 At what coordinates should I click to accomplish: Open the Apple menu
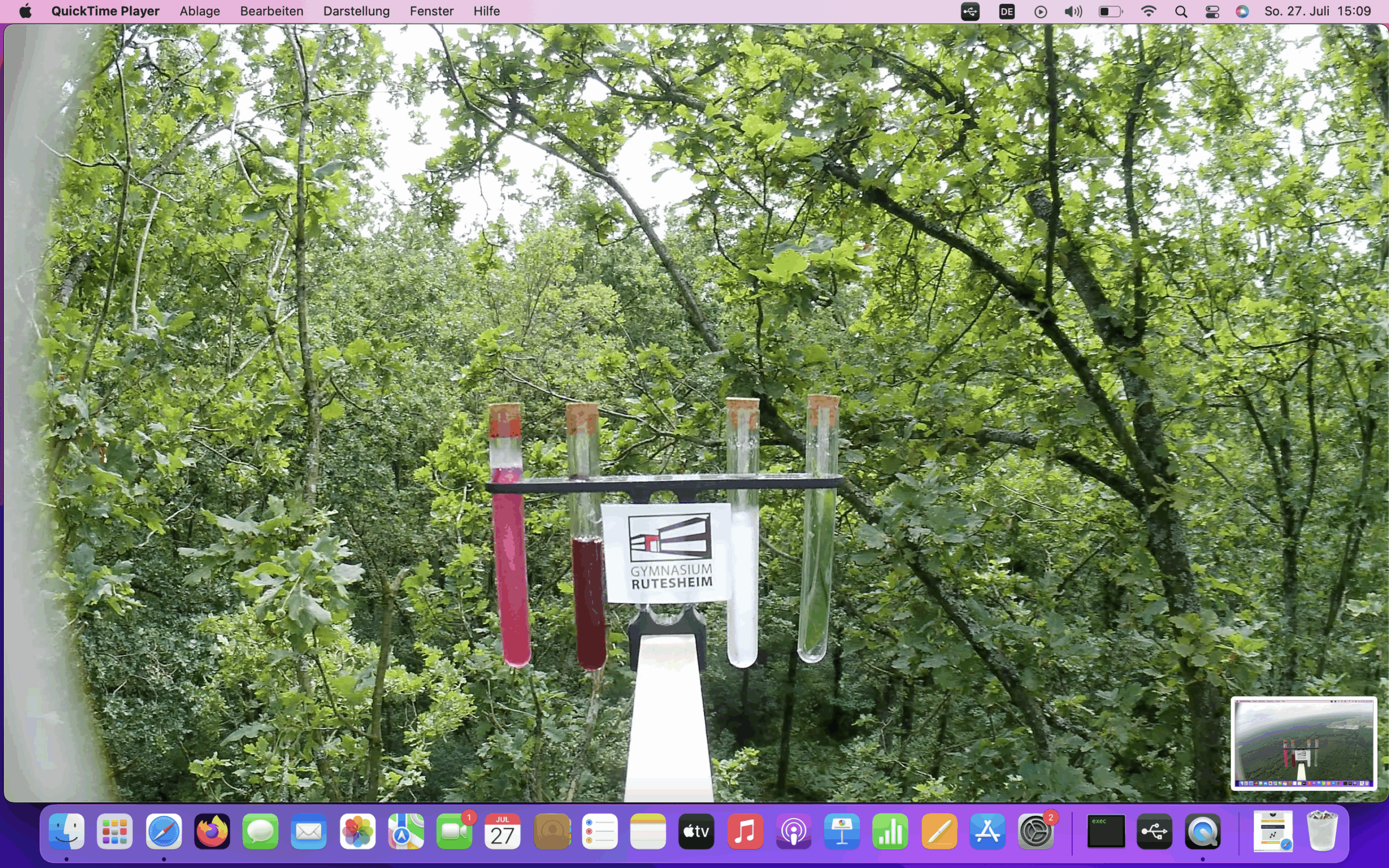click(26, 11)
